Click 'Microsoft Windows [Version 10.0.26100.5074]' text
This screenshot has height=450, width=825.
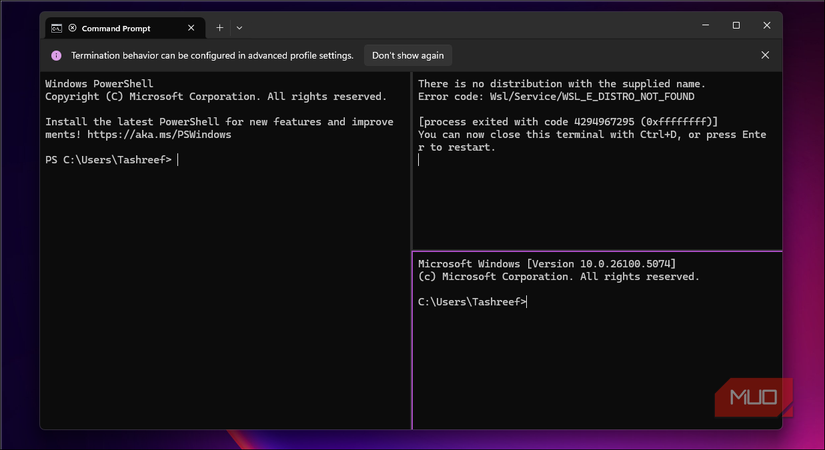click(x=547, y=264)
